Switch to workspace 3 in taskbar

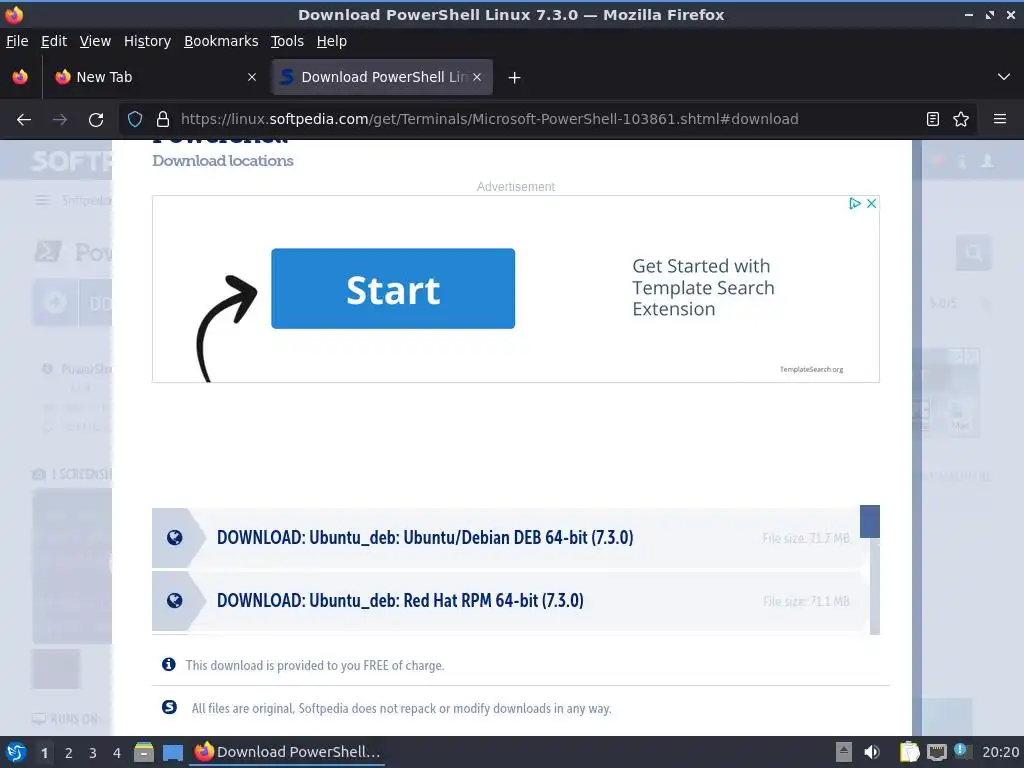tap(93, 753)
